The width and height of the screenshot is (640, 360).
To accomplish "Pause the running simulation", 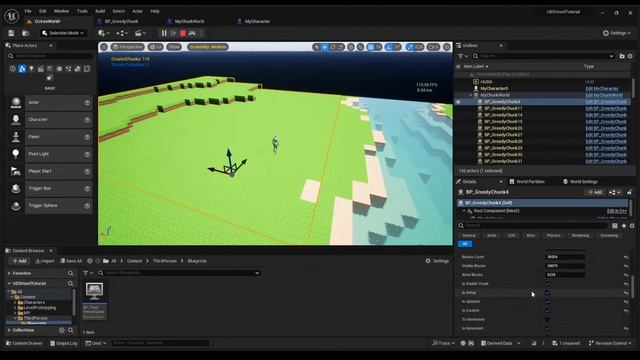I will [164, 33].
